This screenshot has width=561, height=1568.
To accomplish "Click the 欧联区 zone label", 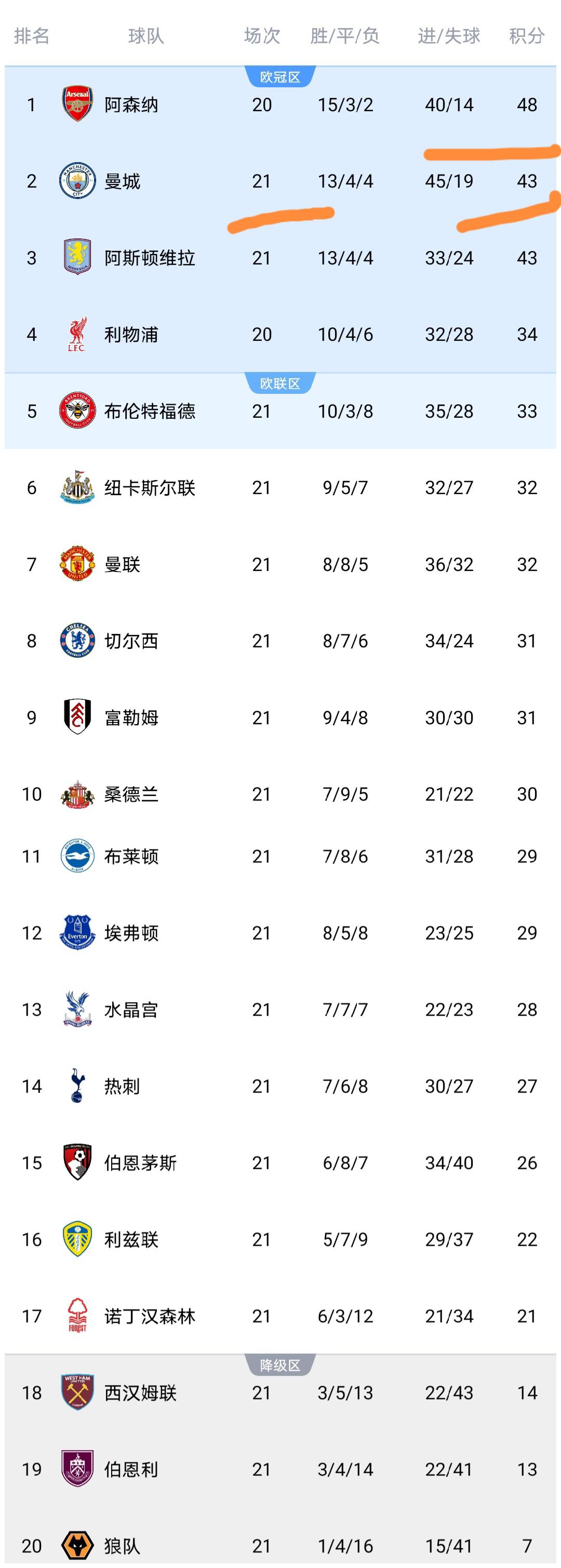I will (280, 383).
